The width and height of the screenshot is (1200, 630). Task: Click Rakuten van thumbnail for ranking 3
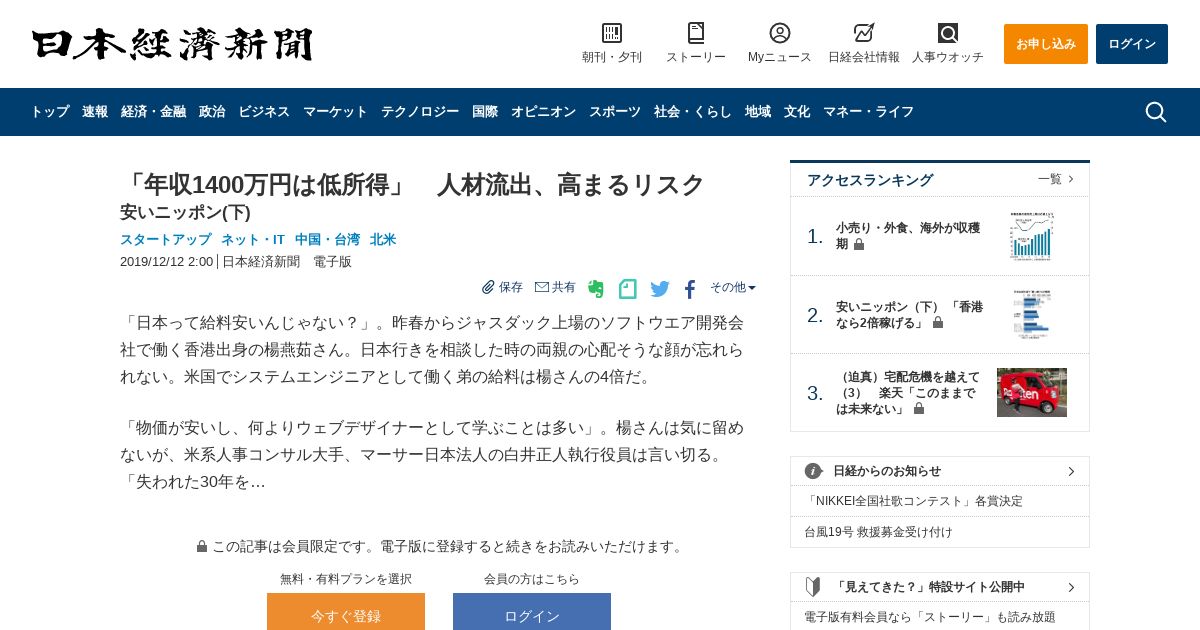1032,392
